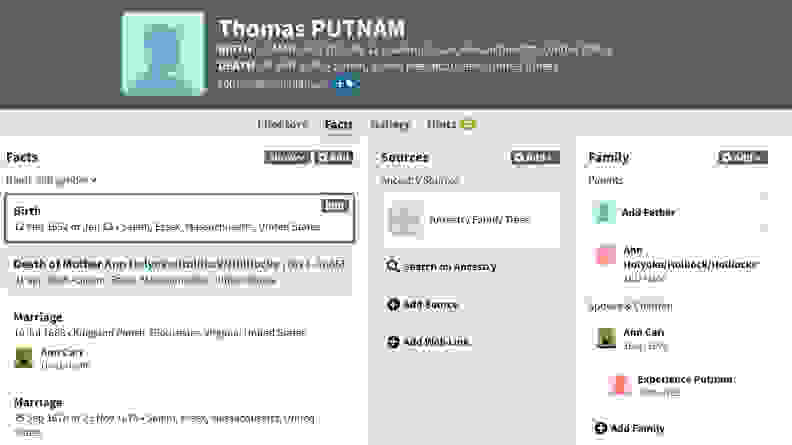Open the LifeStory tab
The width and height of the screenshot is (792, 445).
click(x=282, y=124)
